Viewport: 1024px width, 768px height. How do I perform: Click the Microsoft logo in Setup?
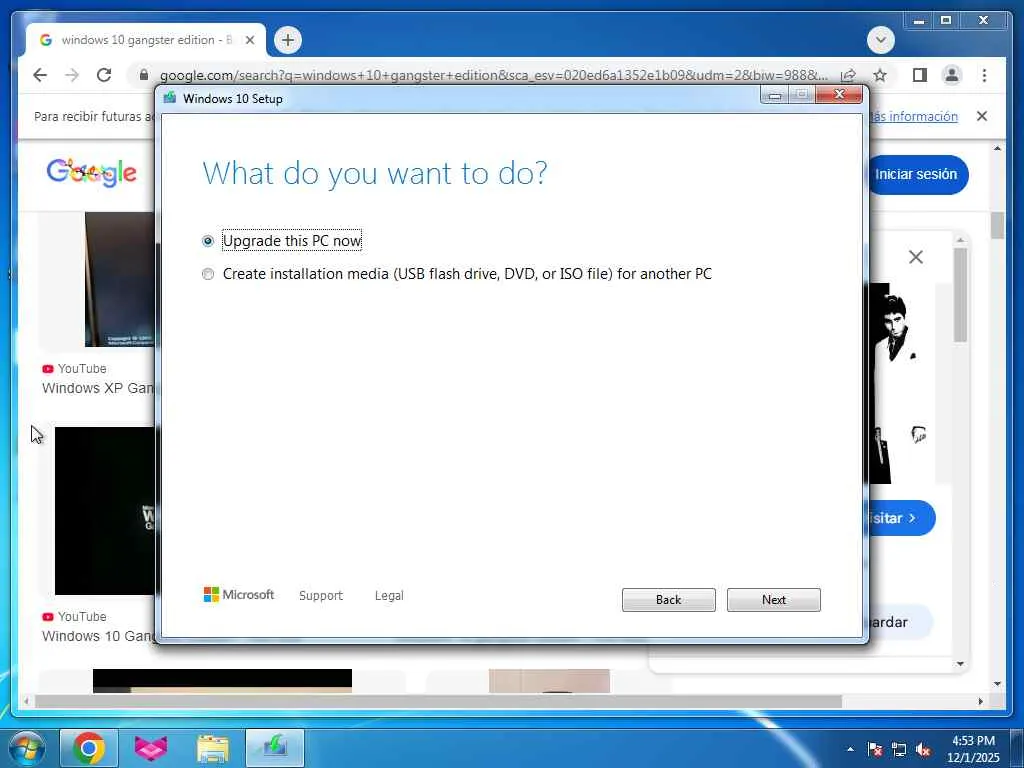pos(239,594)
